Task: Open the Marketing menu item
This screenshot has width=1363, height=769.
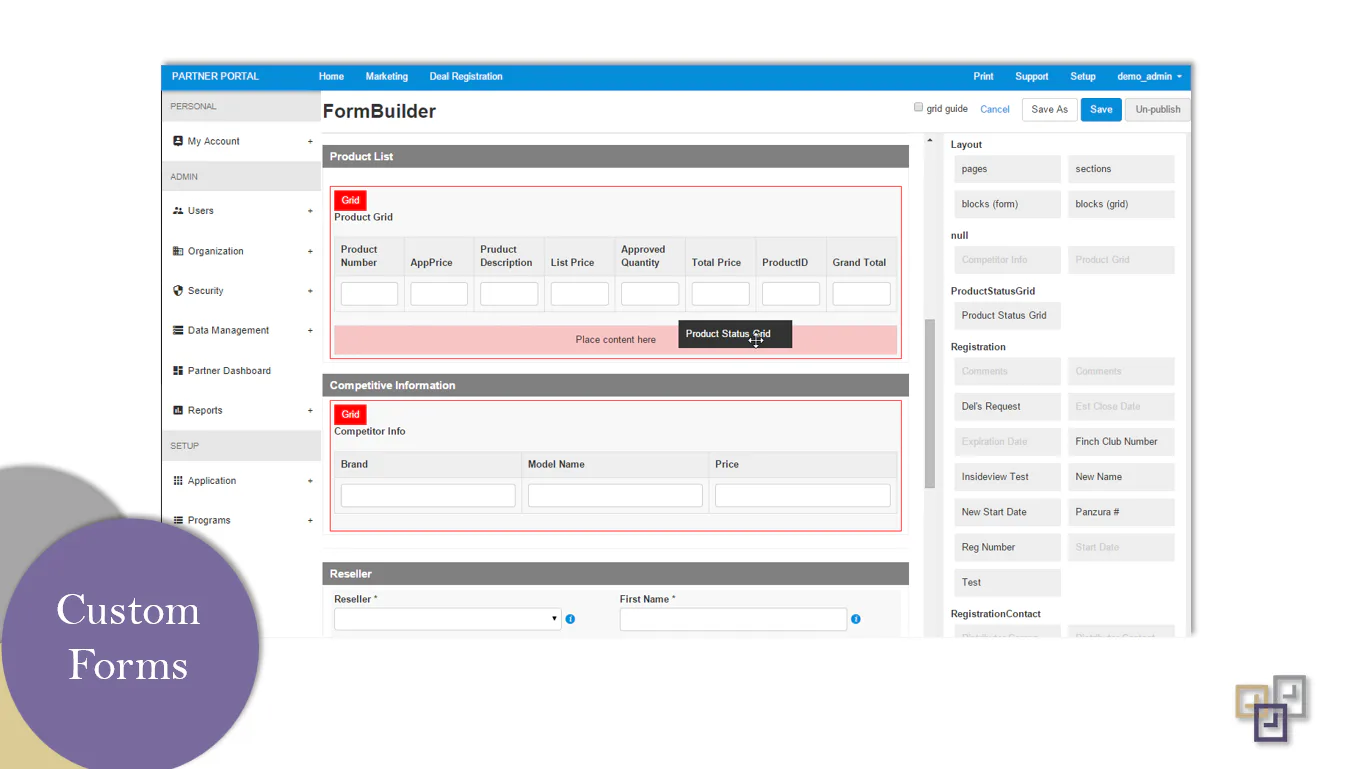Action: pyautogui.click(x=387, y=76)
